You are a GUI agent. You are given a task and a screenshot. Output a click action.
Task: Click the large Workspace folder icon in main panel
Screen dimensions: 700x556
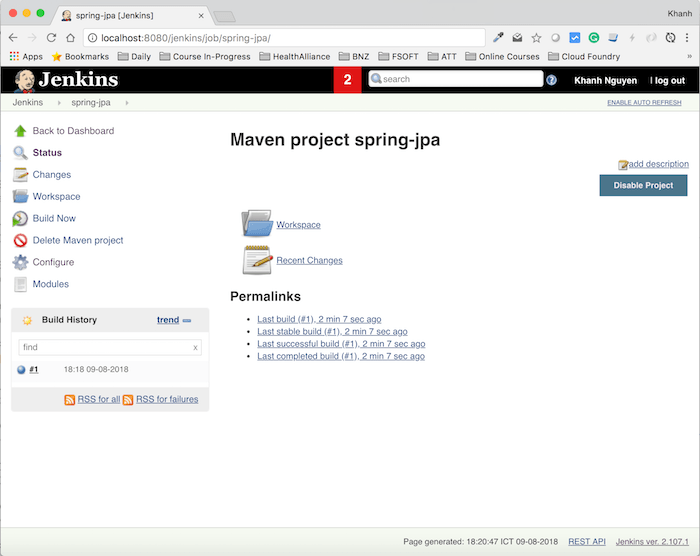point(257,223)
